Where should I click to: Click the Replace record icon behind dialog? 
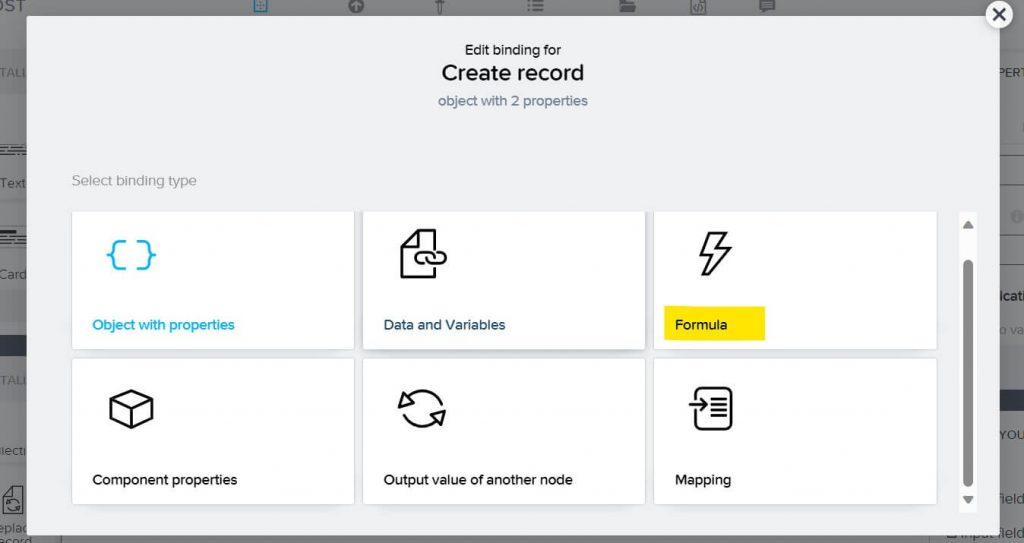[x=12, y=500]
